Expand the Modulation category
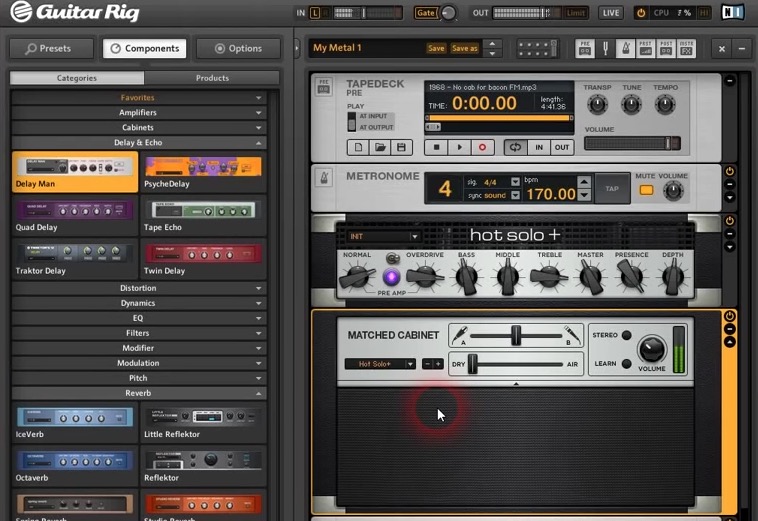Screen dimensions: 758x521 pos(138,363)
